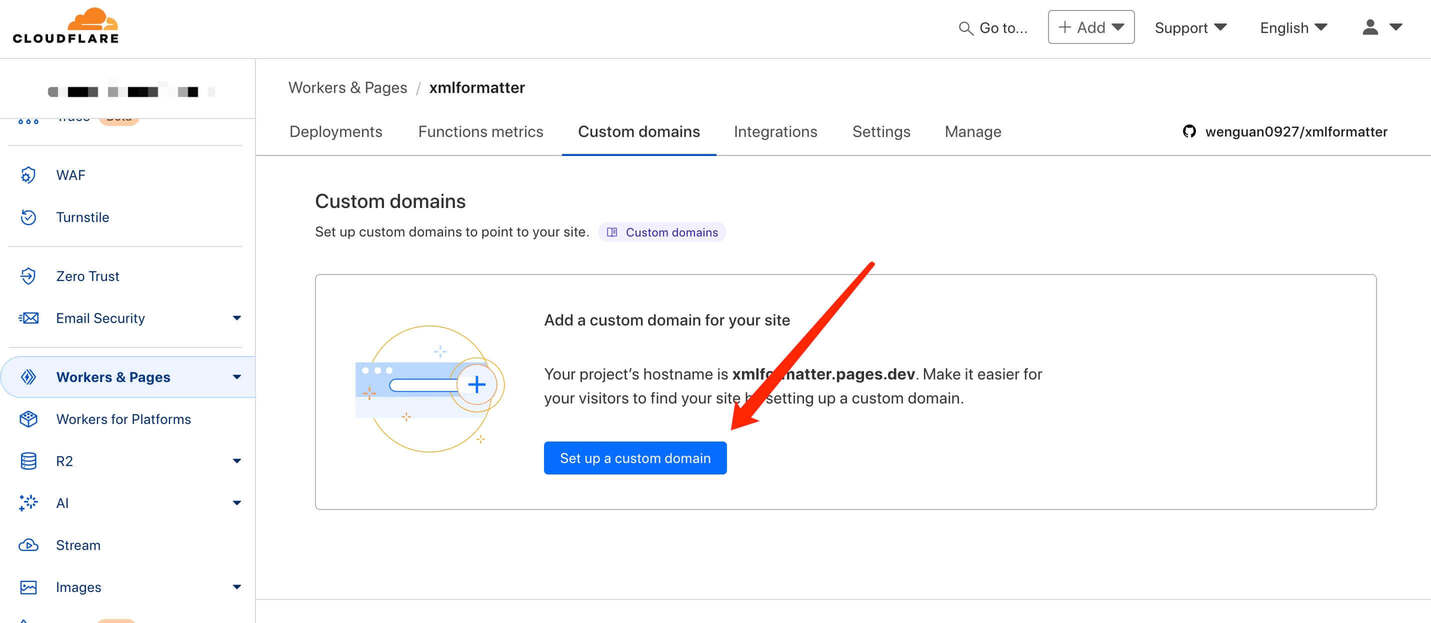Click the Go to... search field
This screenshot has height=623, width=1431.
point(994,27)
